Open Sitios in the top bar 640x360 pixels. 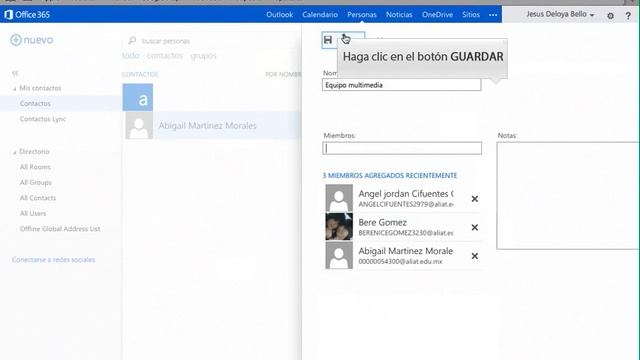471,15
